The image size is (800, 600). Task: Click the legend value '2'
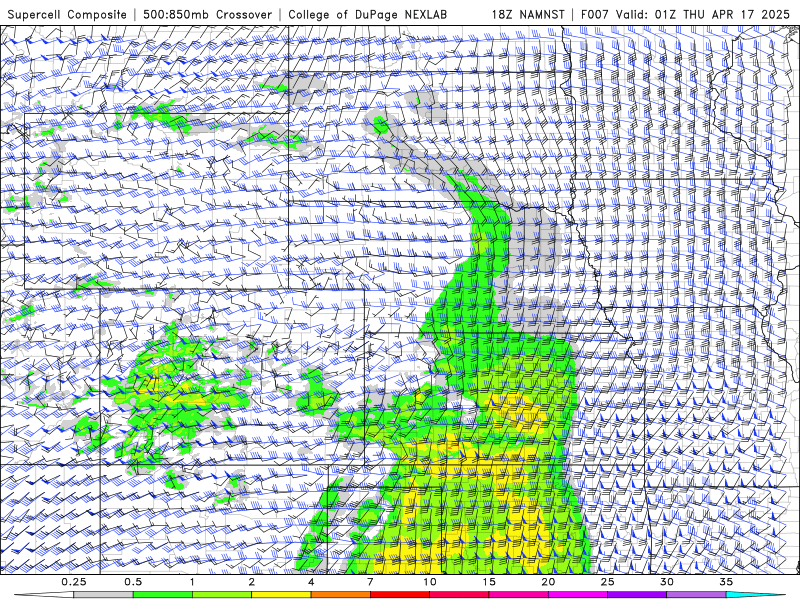[x=252, y=582]
